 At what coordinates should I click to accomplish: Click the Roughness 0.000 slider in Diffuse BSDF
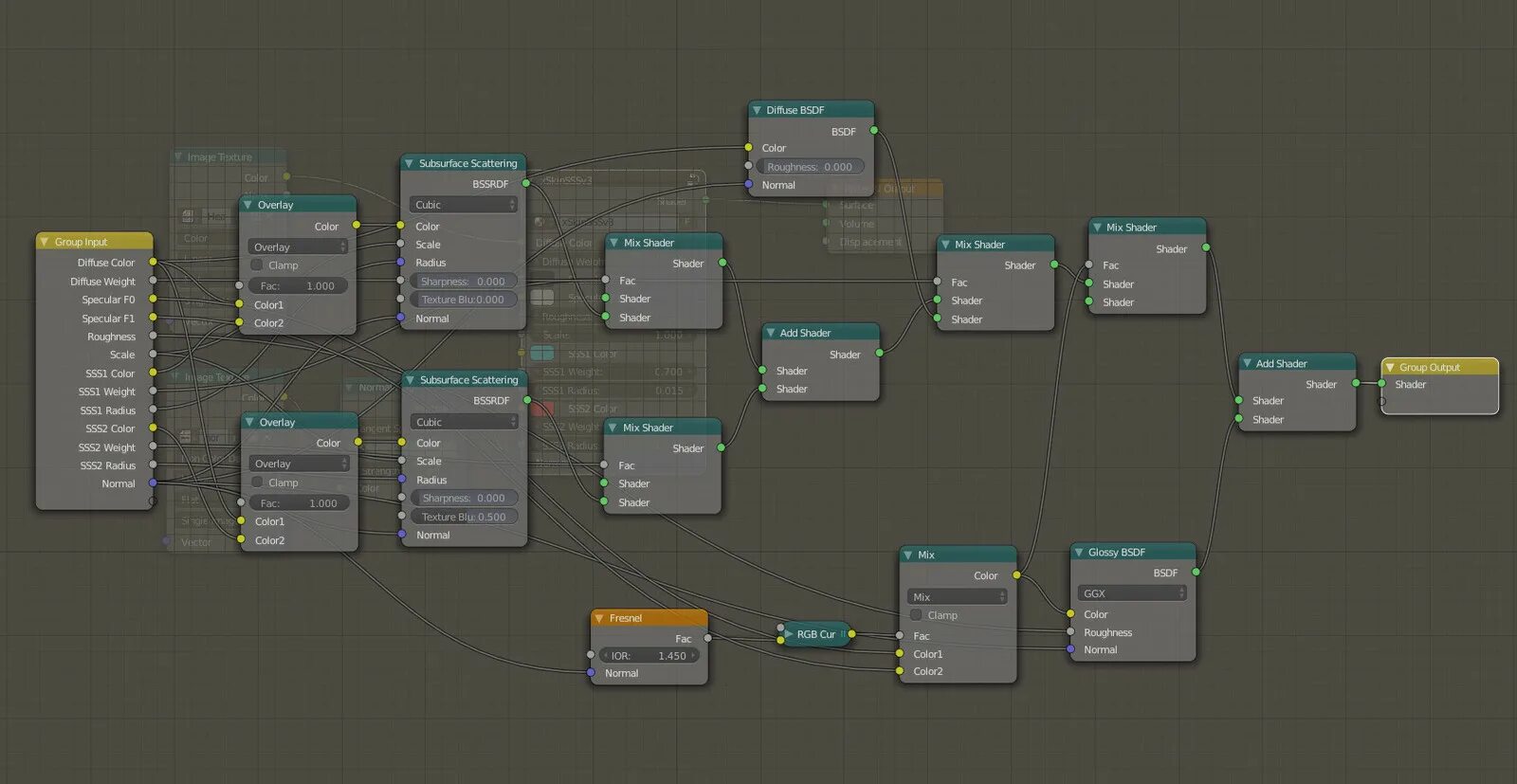click(x=810, y=167)
